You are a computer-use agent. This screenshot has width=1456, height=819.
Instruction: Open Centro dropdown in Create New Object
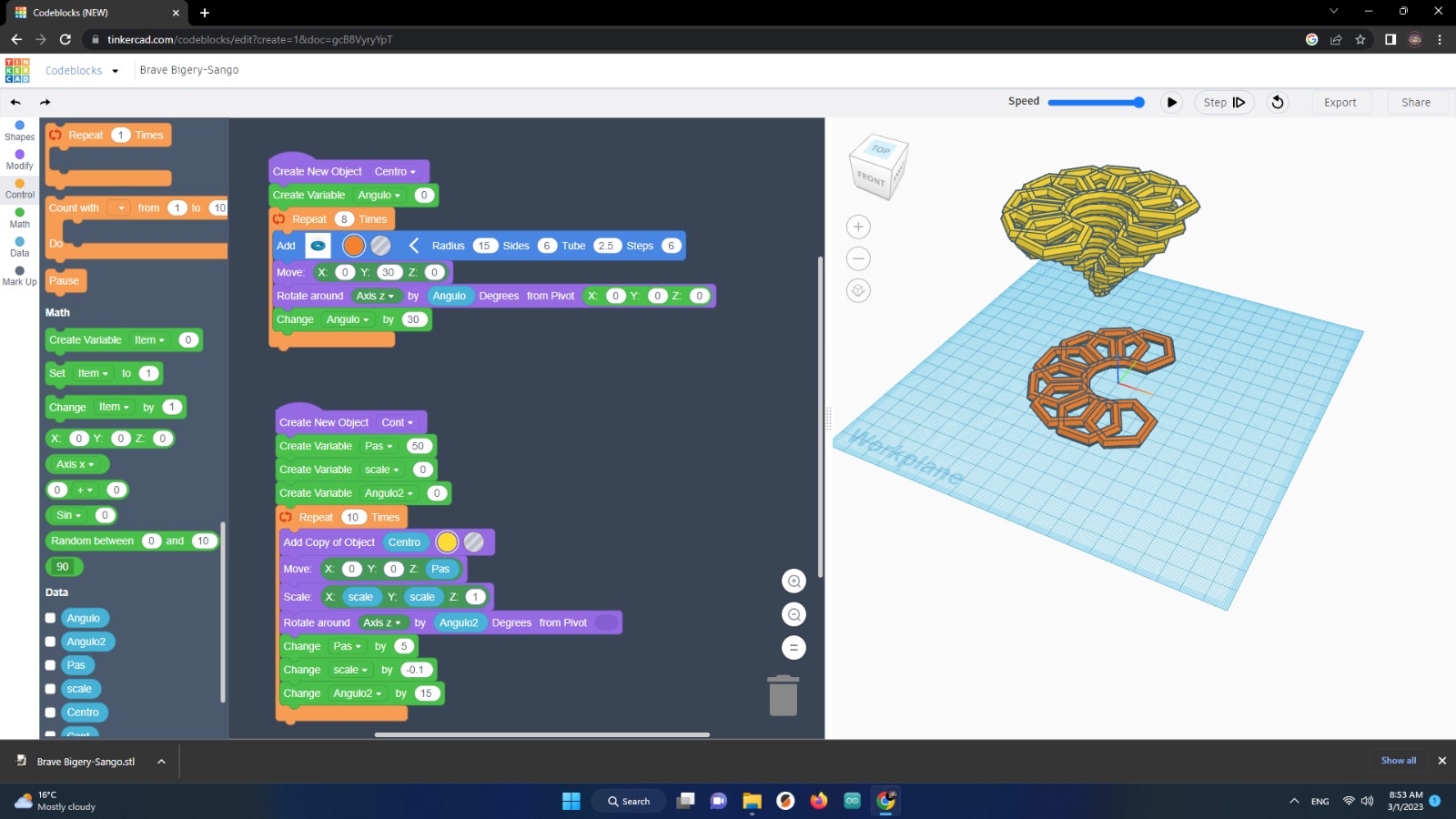pos(395,171)
